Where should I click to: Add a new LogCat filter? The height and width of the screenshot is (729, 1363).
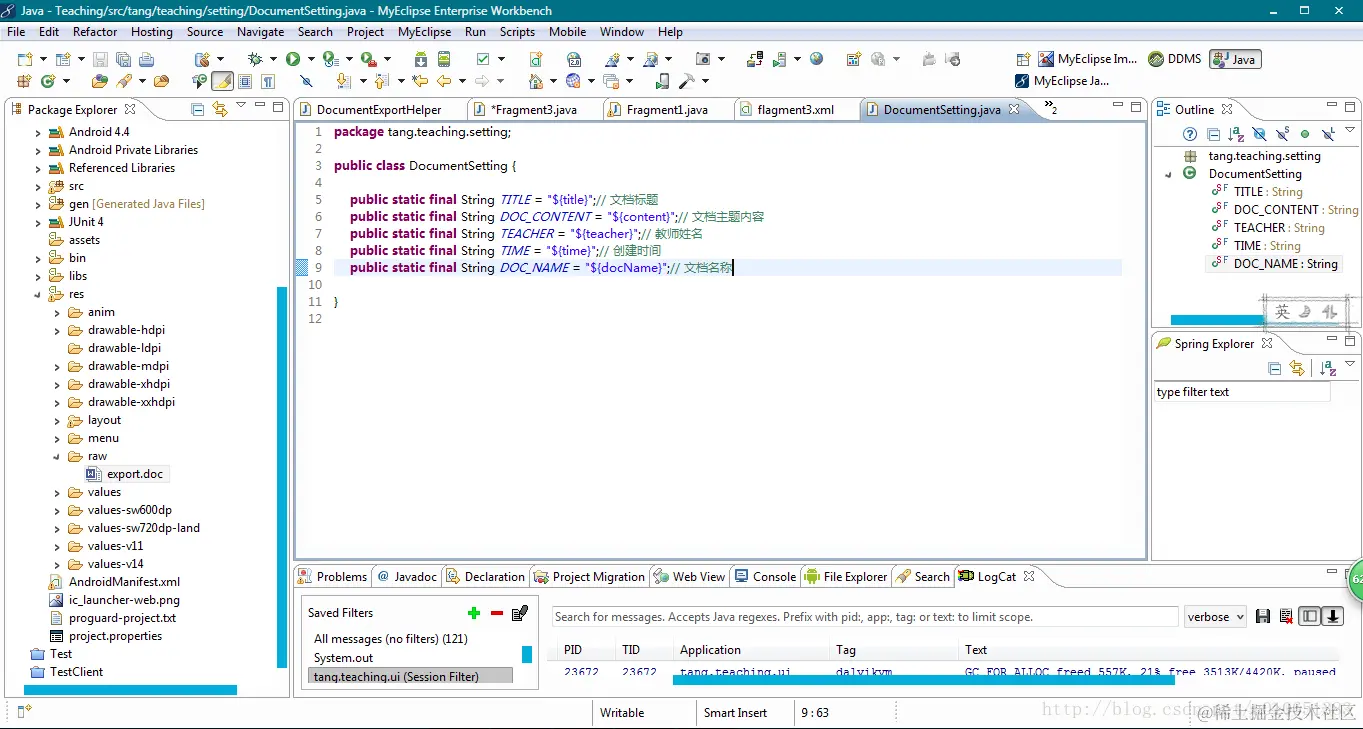(x=474, y=613)
